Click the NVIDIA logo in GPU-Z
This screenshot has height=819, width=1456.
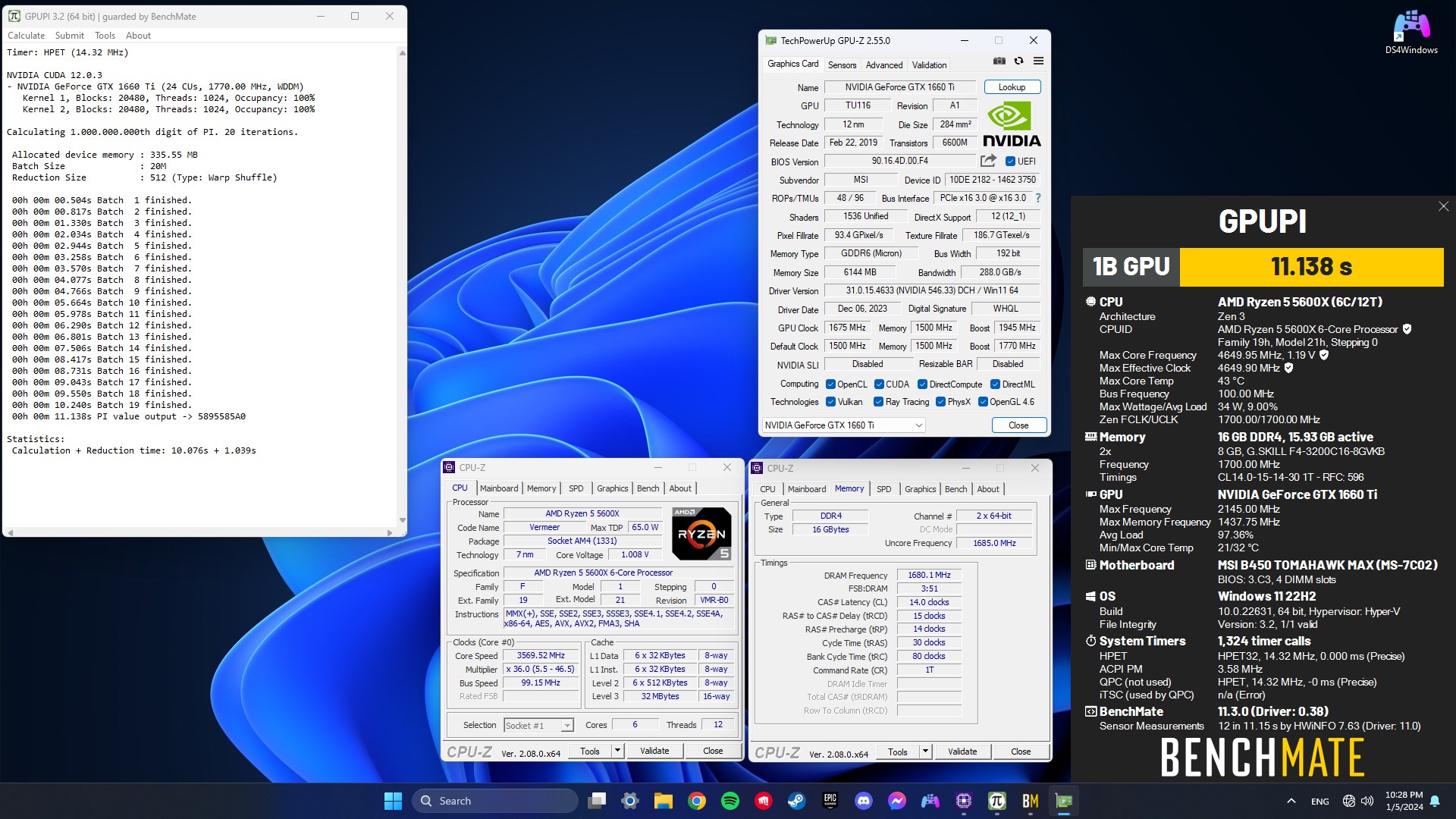[1012, 124]
